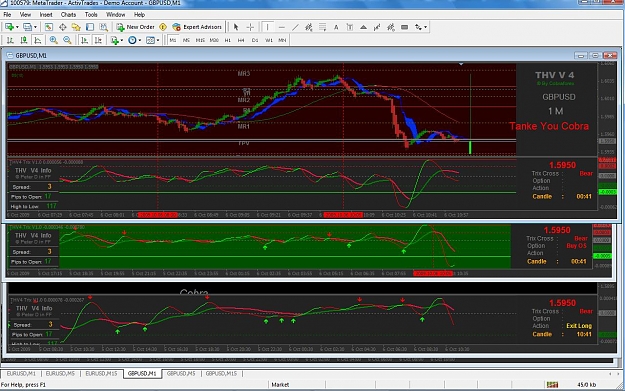Viewport: 625px width, 391px height.
Task: Open the Tools menu
Action: [x=91, y=15]
